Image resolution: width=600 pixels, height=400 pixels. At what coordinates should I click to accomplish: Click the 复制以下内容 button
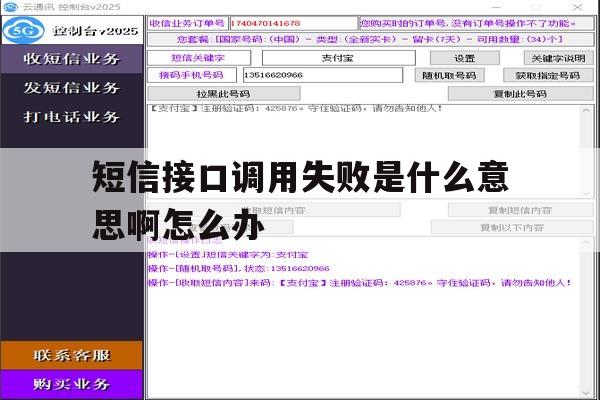512,227
